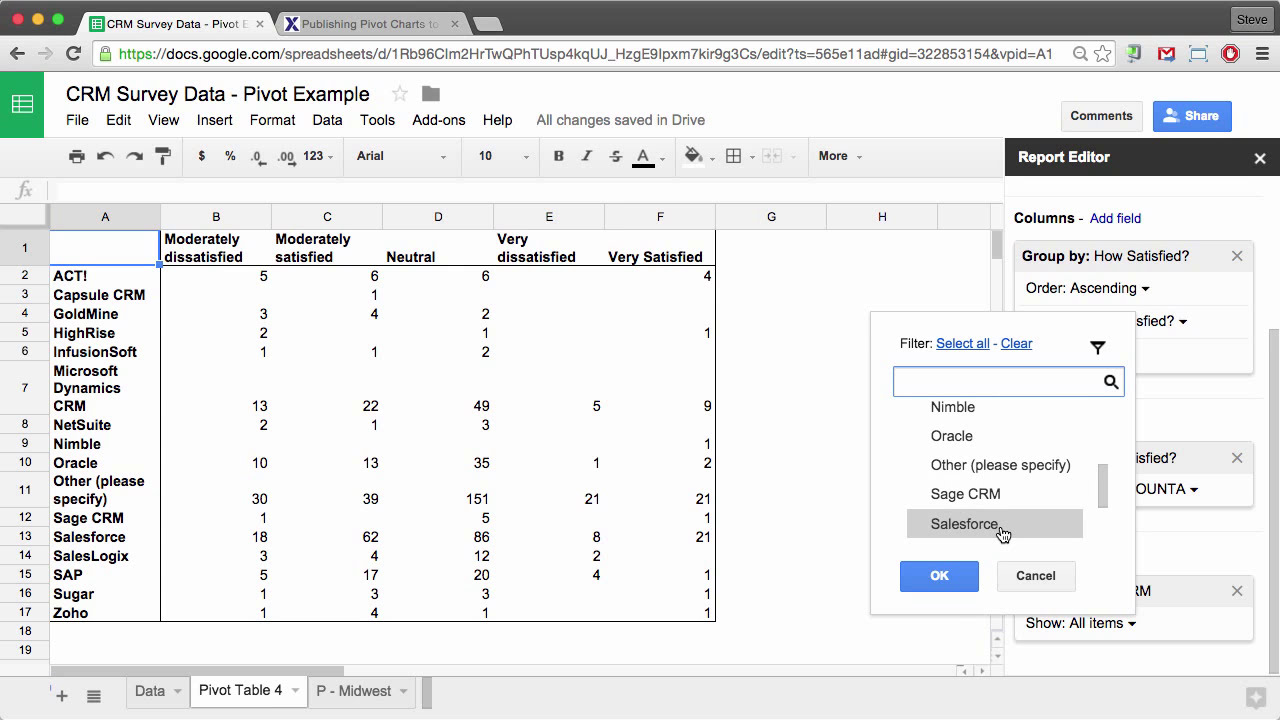Image resolution: width=1280 pixels, height=720 pixels.
Task: Remove the How Satisfied column grouping
Action: [x=1237, y=256]
